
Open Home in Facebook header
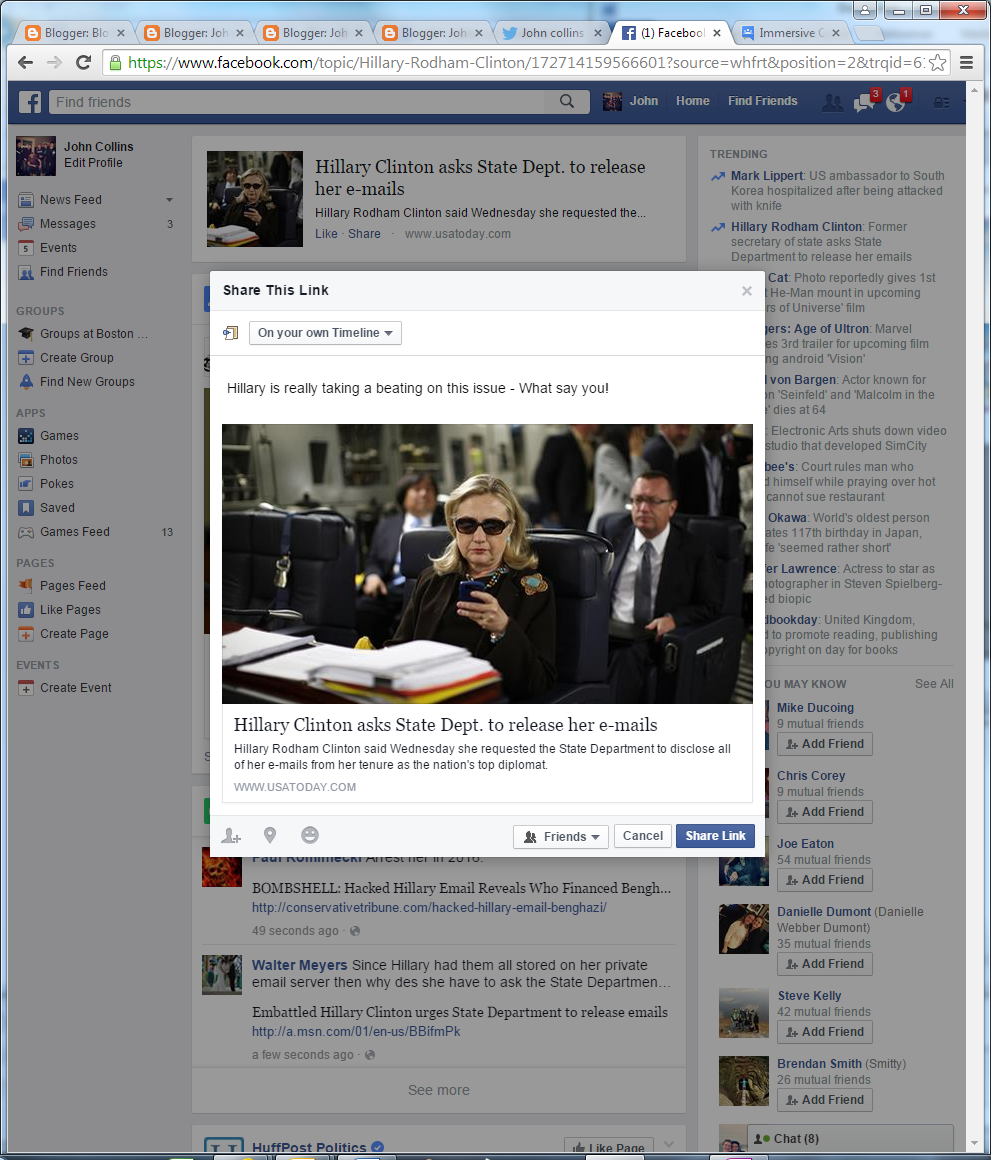pyautogui.click(x=692, y=101)
